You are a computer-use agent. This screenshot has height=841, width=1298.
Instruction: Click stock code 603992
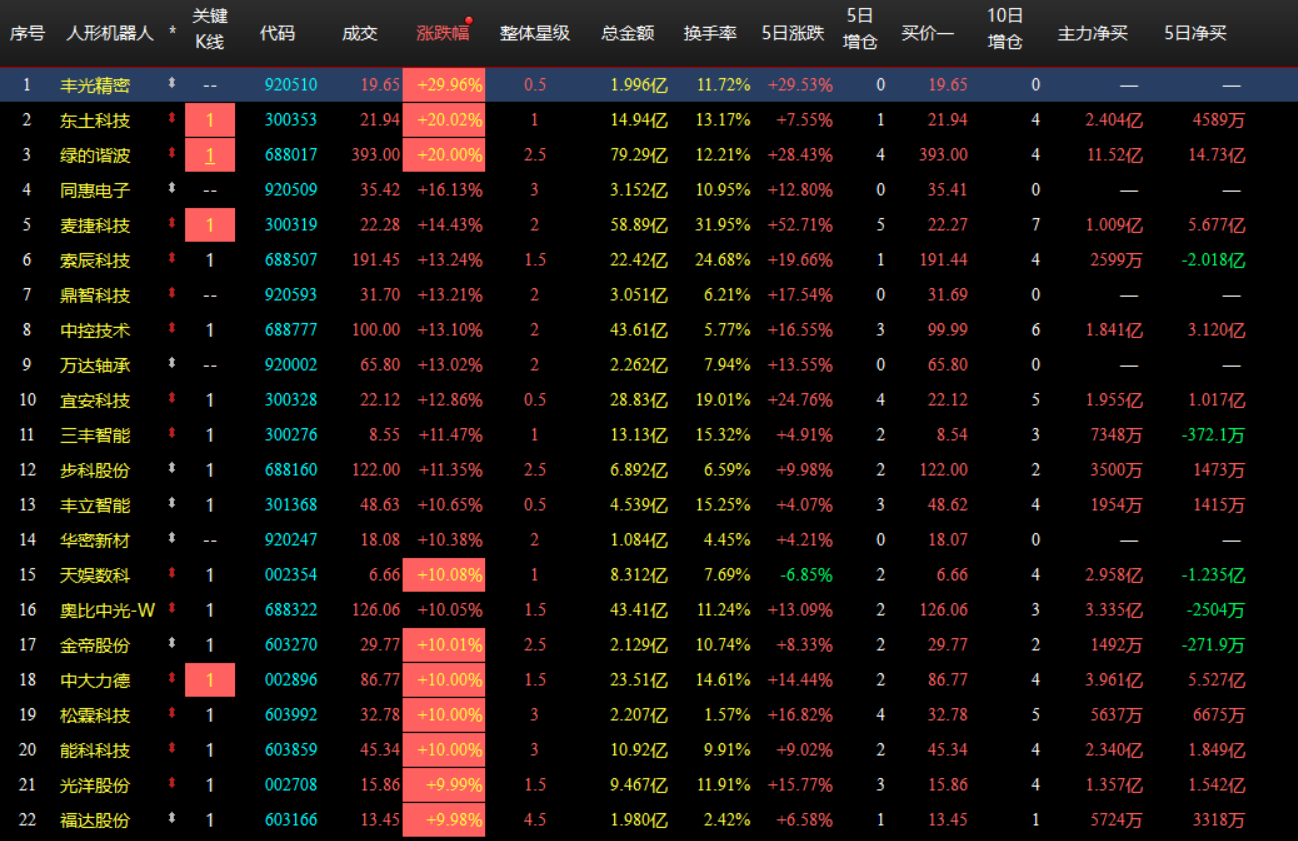[291, 715]
